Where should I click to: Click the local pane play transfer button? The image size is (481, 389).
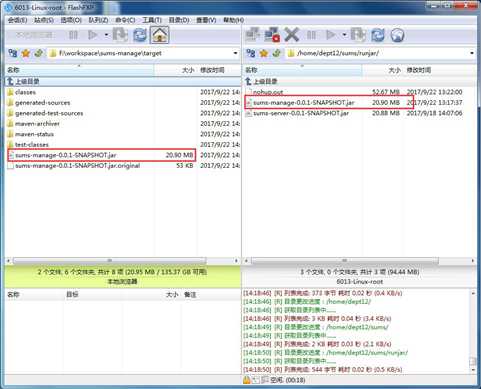coord(92,35)
